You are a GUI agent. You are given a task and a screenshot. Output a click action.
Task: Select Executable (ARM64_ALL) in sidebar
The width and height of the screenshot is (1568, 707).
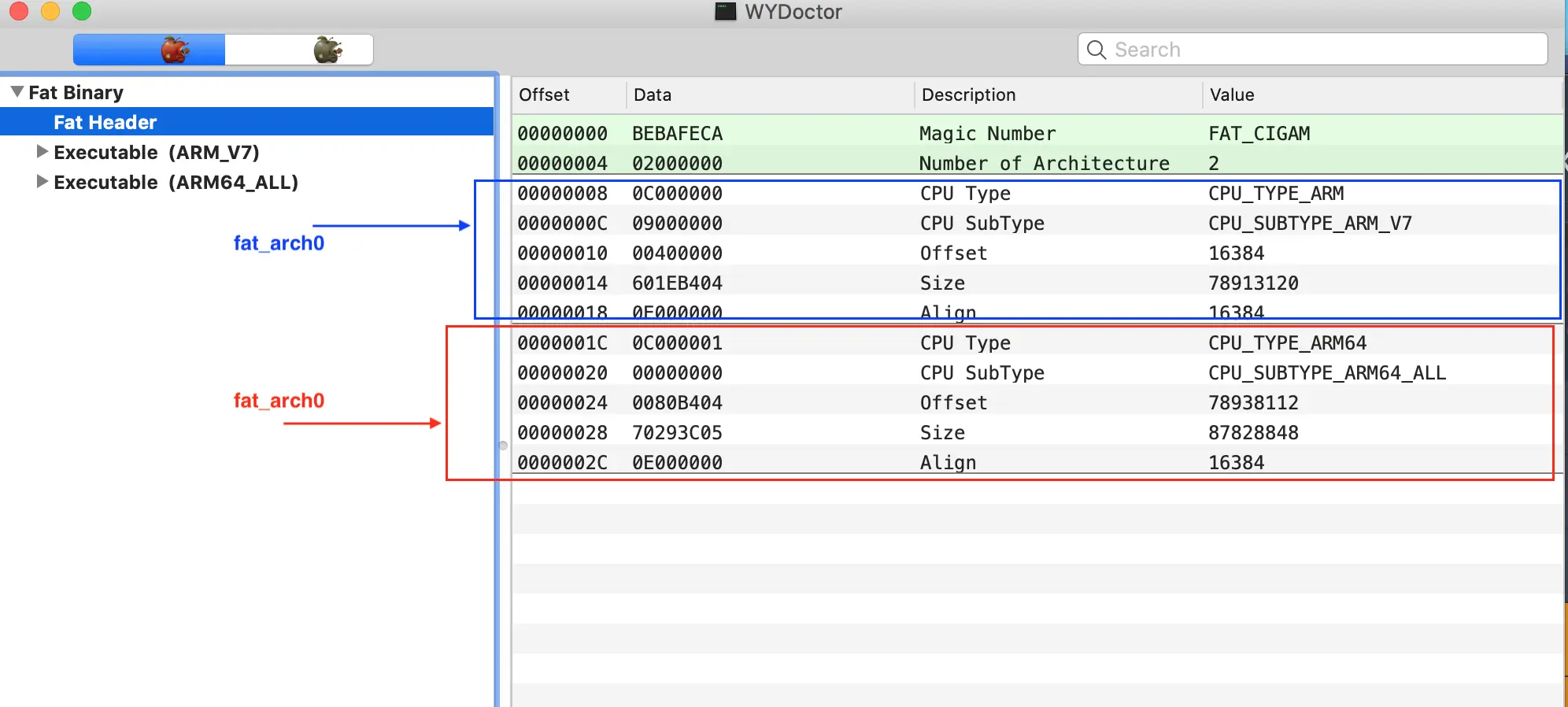(176, 182)
